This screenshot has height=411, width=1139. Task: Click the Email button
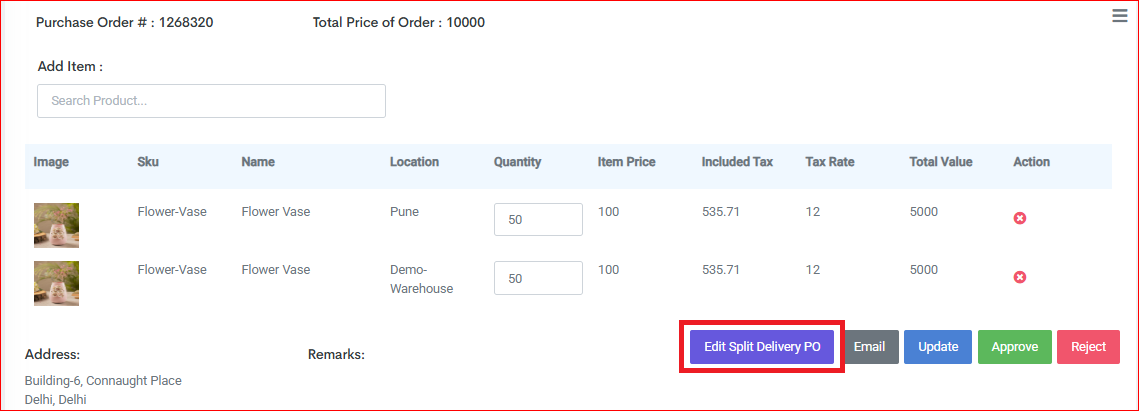click(870, 347)
